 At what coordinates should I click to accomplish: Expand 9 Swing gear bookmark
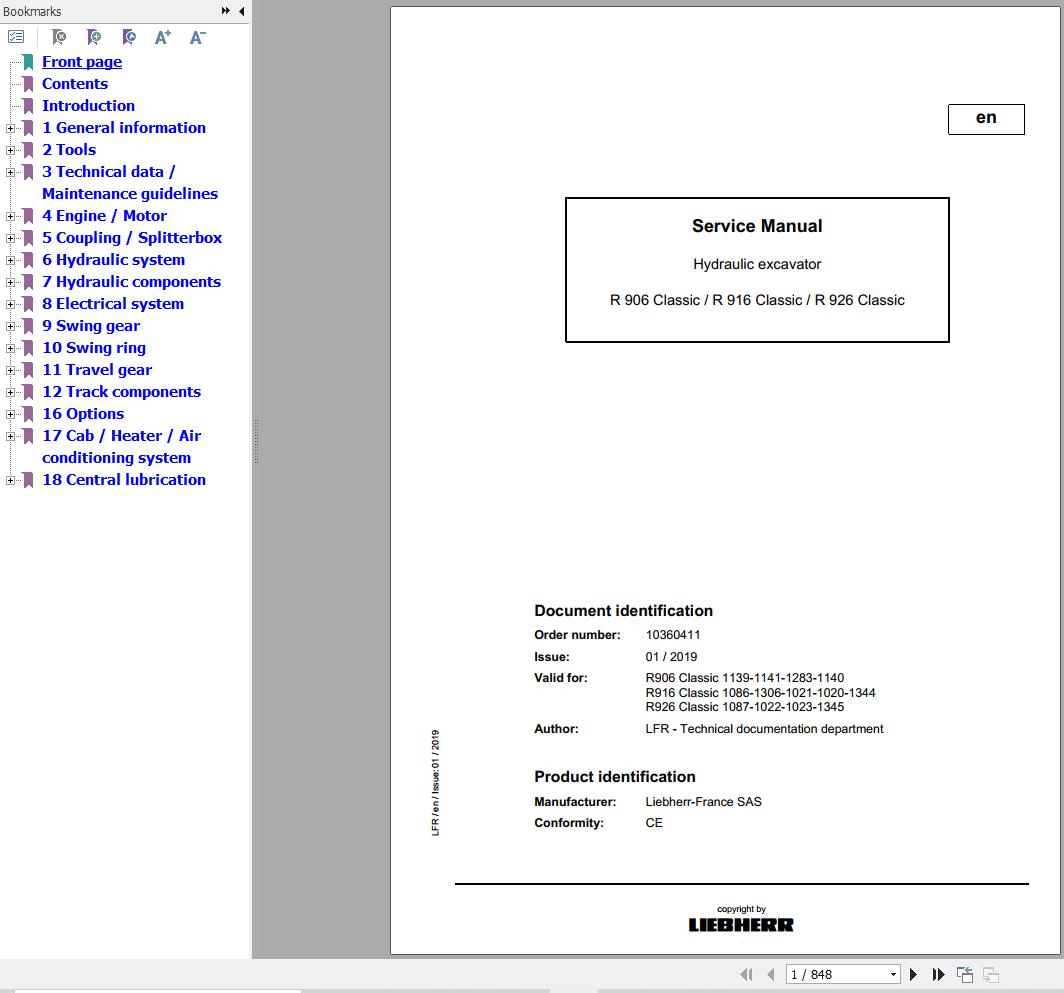tap(10, 326)
